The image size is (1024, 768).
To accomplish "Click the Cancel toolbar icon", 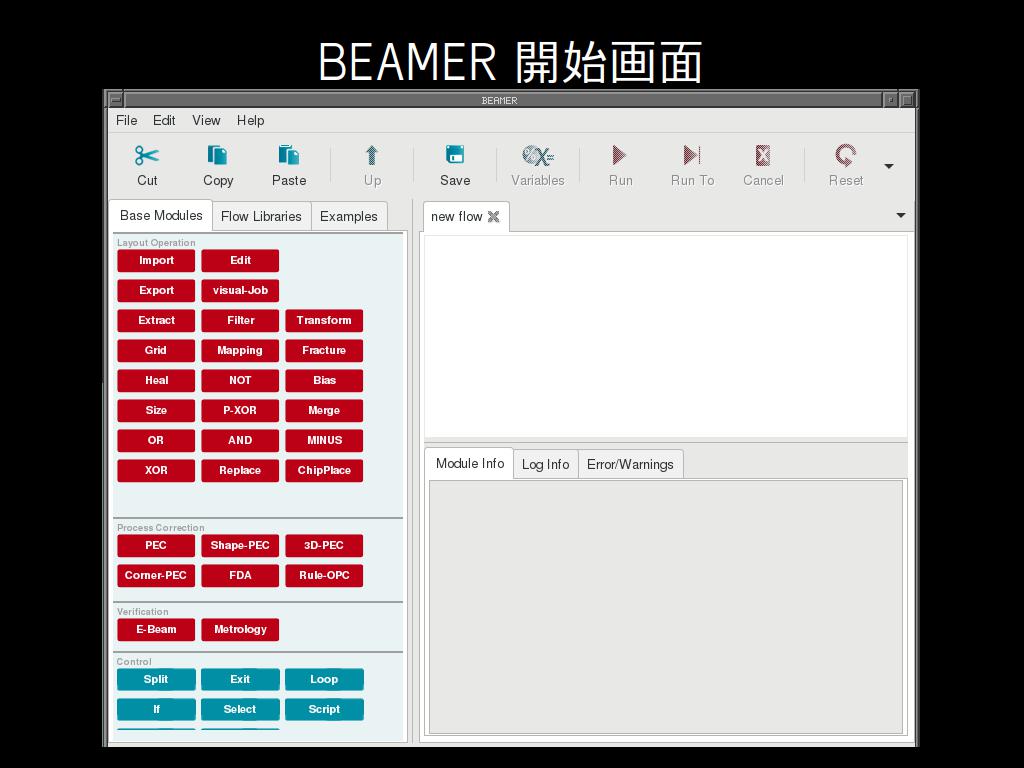I will [x=762, y=155].
